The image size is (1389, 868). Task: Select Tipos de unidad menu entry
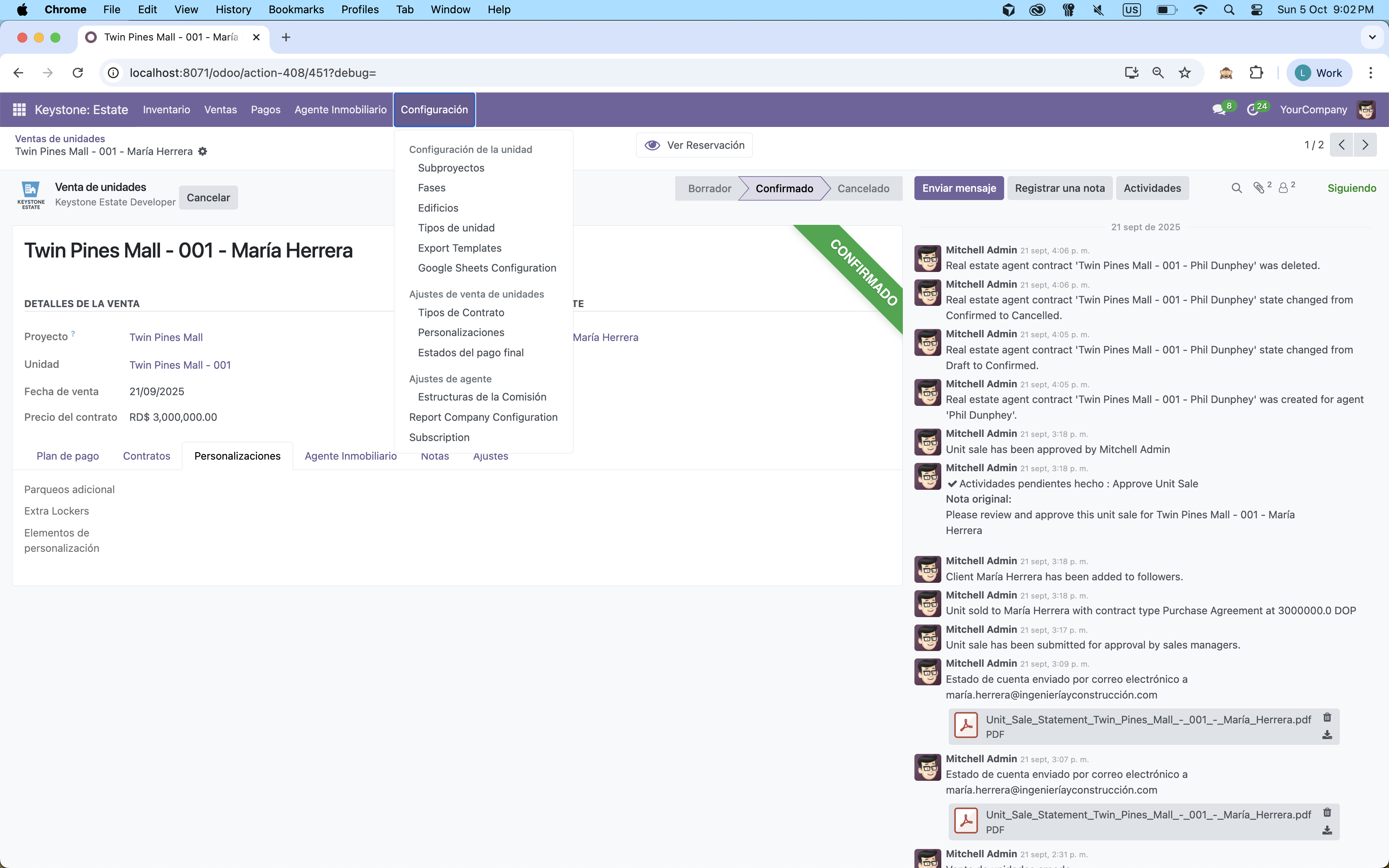coord(456,228)
